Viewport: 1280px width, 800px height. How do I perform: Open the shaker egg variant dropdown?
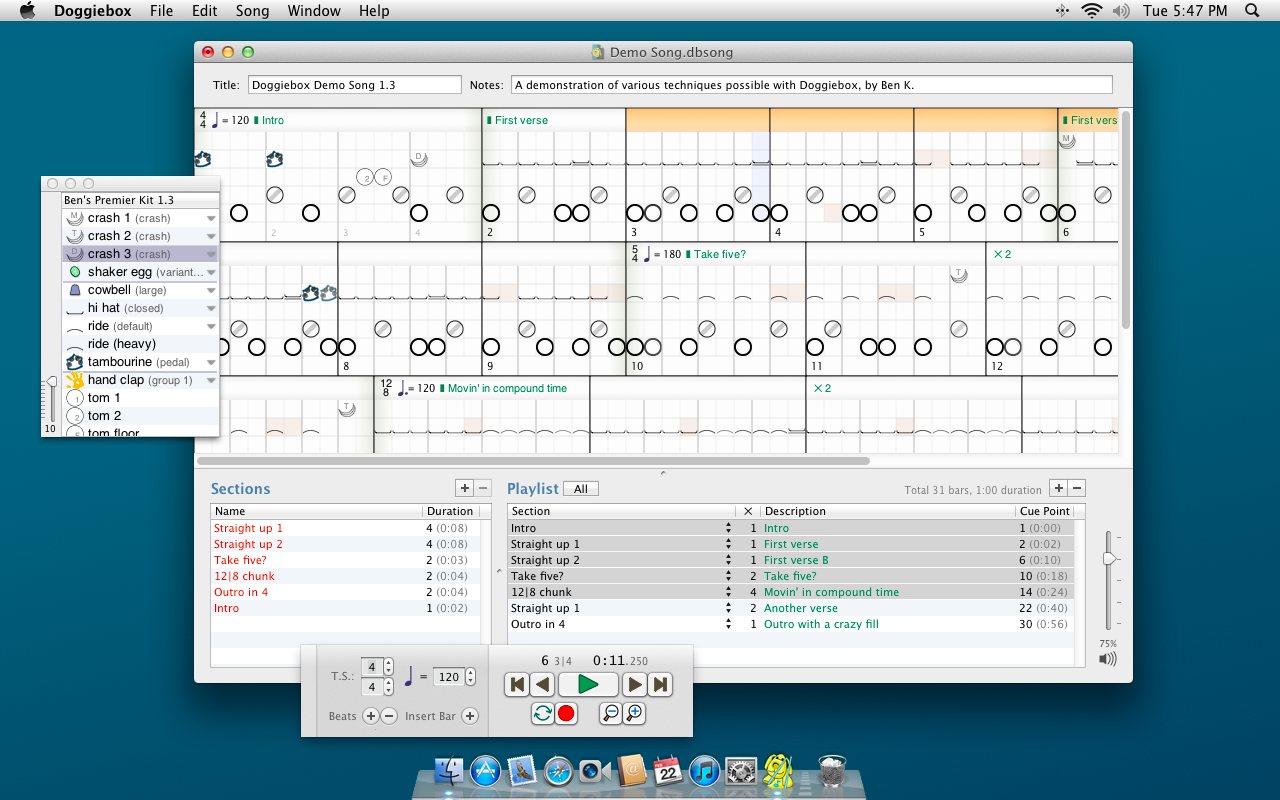coord(211,272)
